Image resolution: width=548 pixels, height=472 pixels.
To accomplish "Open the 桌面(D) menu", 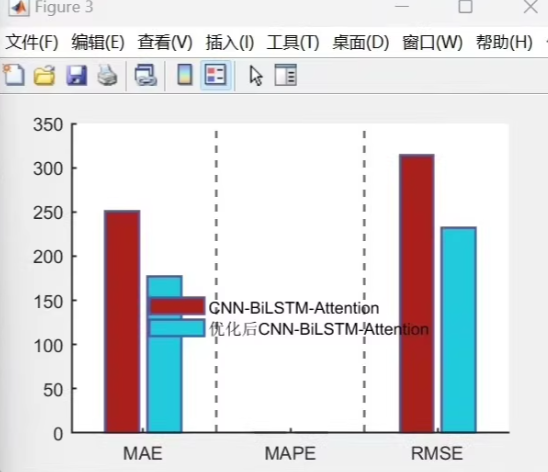I will (360, 42).
